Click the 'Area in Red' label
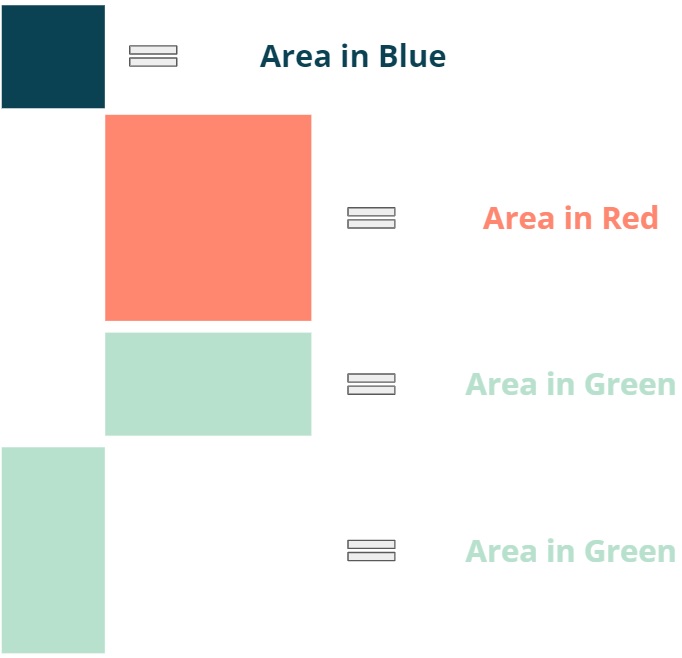Image resolution: width=682 pixels, height=658 pixels. [x=570, y=218]
